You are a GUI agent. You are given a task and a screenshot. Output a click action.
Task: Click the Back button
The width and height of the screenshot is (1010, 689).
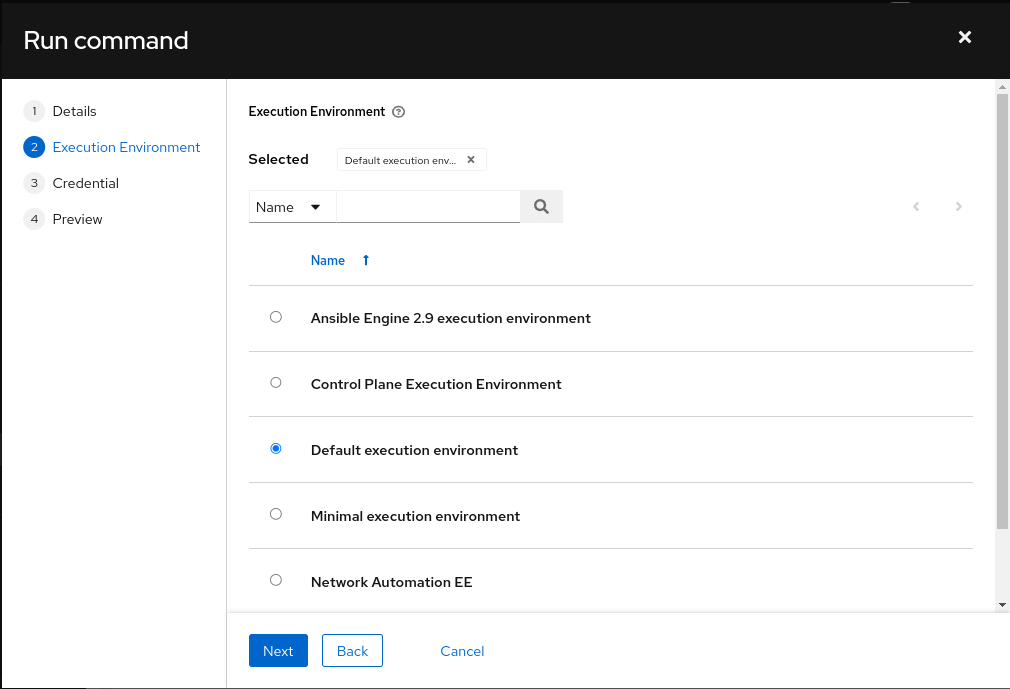pos(352,650)
